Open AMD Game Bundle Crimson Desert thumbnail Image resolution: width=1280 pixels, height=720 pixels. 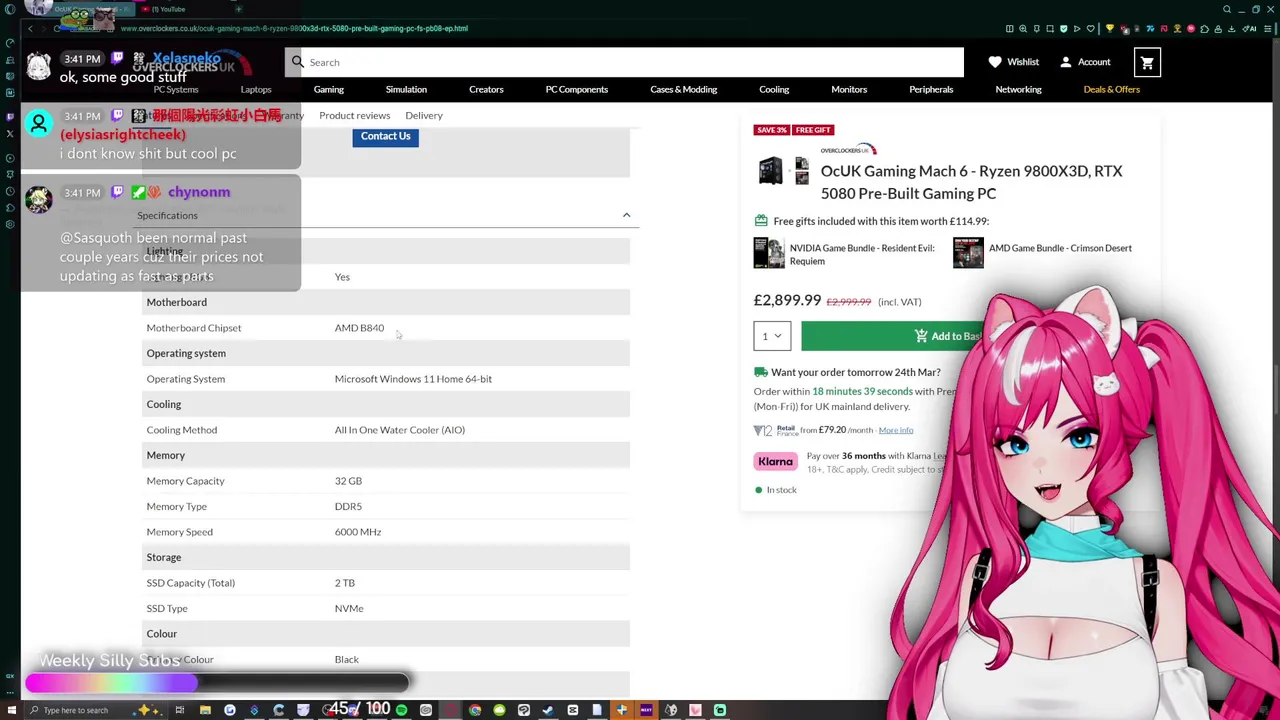point(968,252)
